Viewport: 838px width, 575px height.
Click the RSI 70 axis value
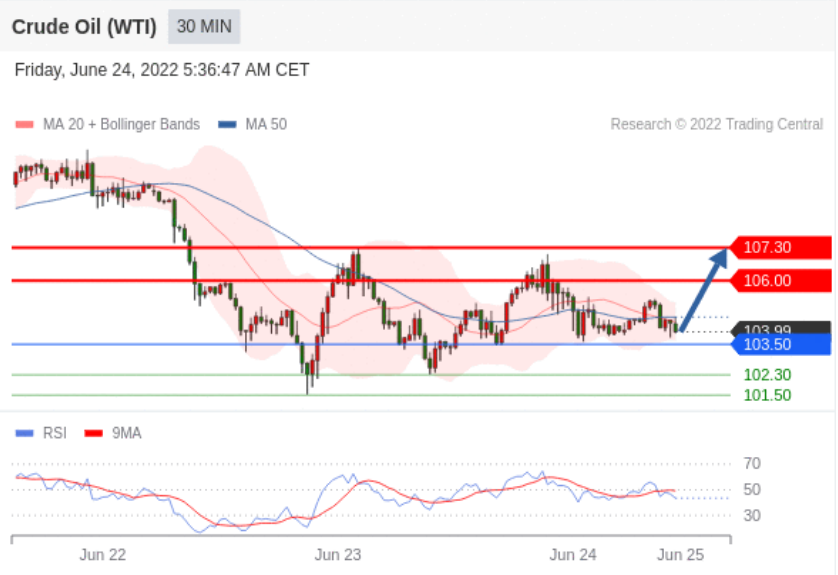[x=752, y=463]
